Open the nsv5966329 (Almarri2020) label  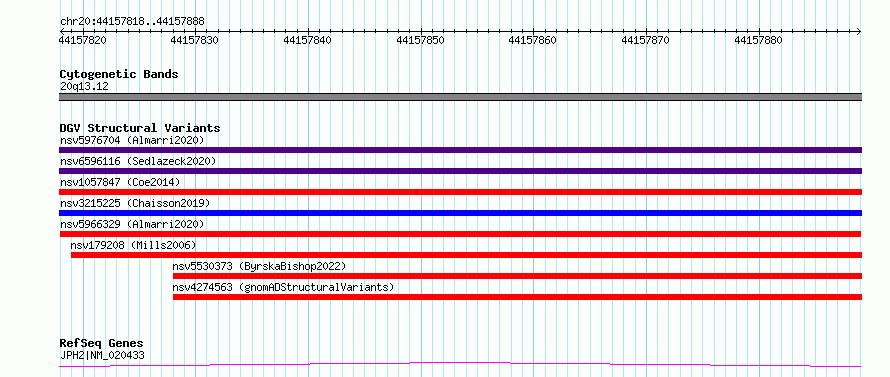[132, 224]
